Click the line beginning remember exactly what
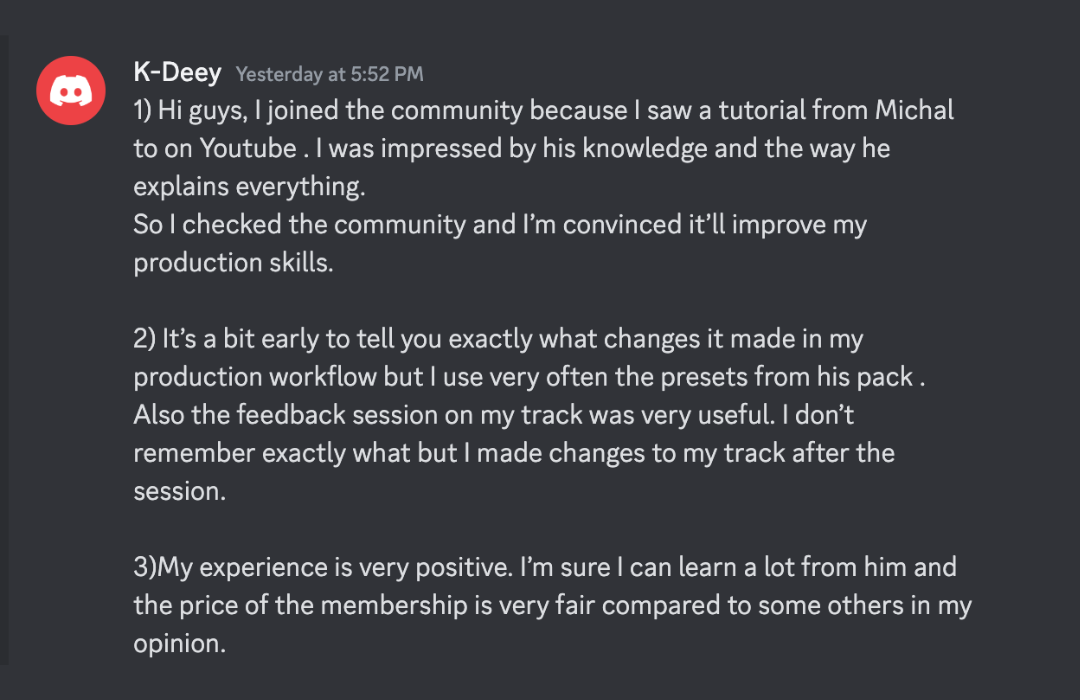Screen dimensions: 1080x700 515,453
